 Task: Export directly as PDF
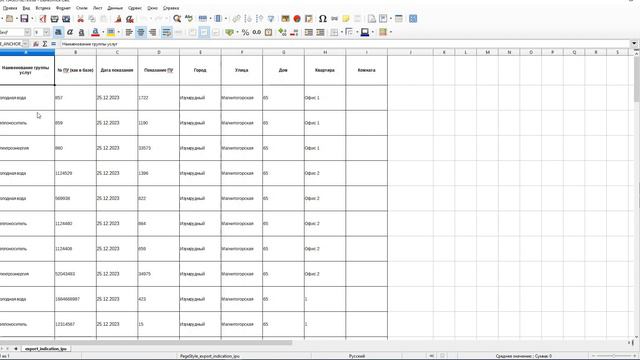coord(43,19)
